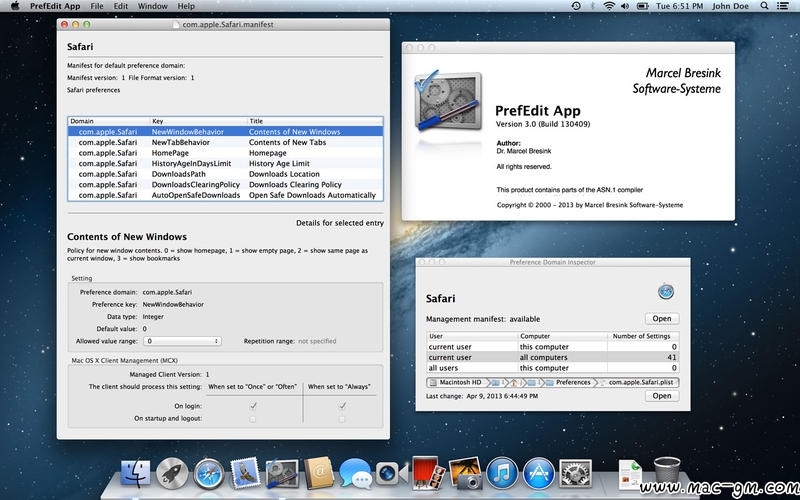The width and height of the screenshot is (800, 500).
Task: Click volume speaker icon in menu bar
Action: point(625,6)
